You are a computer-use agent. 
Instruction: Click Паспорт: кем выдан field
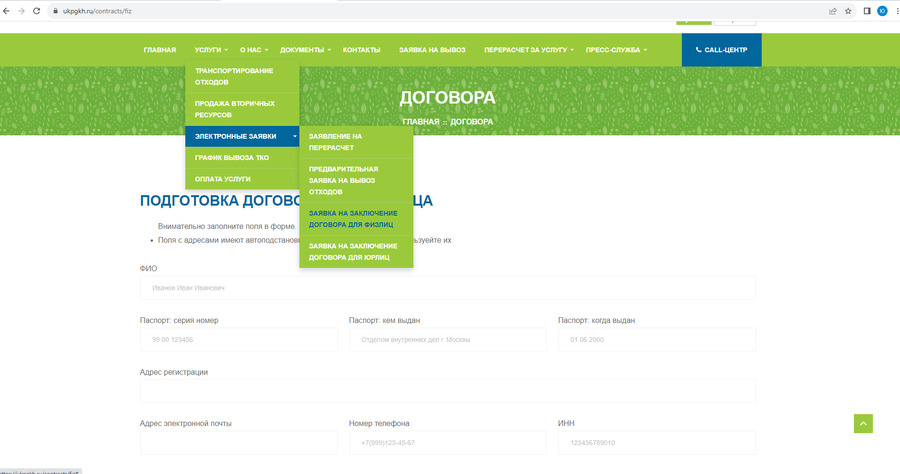pyautogui.click(x=448, y=340)
